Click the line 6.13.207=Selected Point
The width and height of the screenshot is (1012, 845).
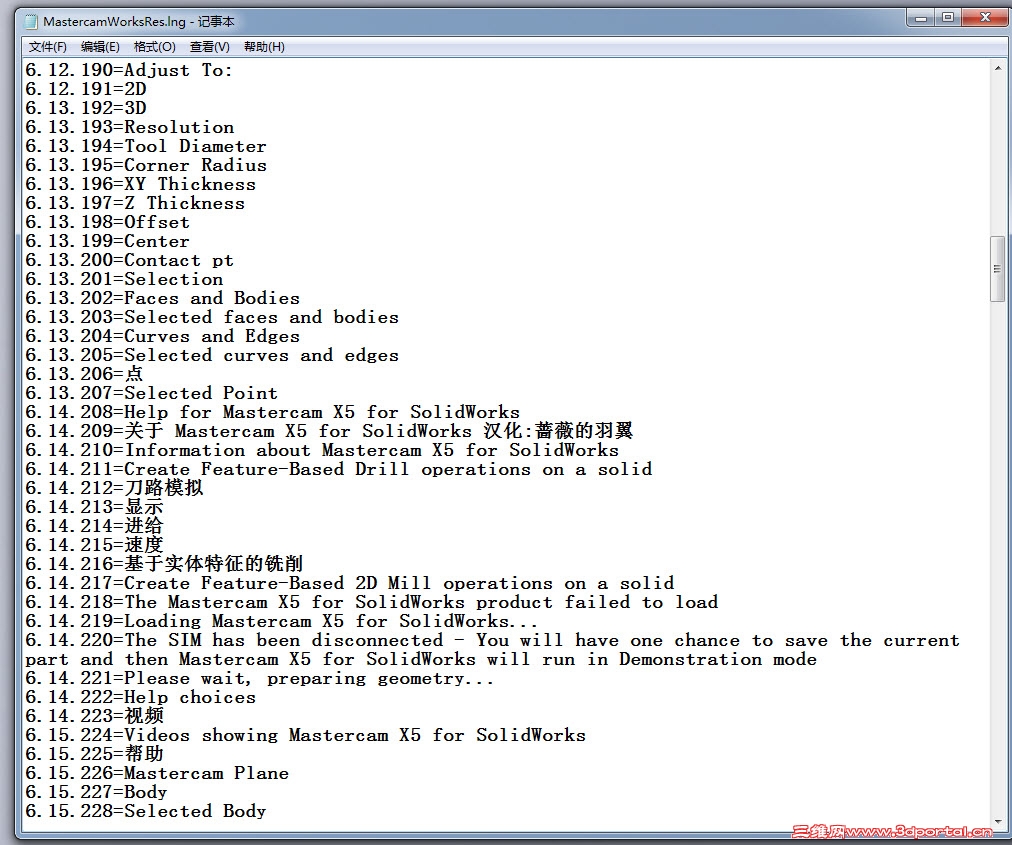coord(152,392)
